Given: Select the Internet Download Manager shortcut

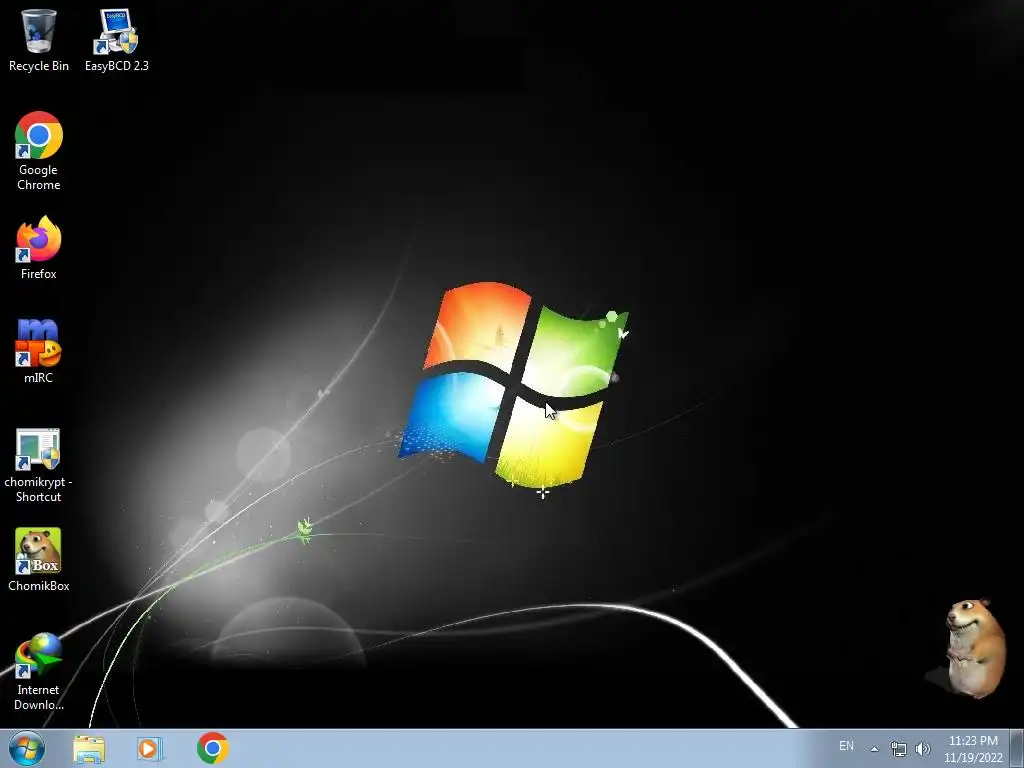Looking at the screenshot, I should tap(39, 671).
